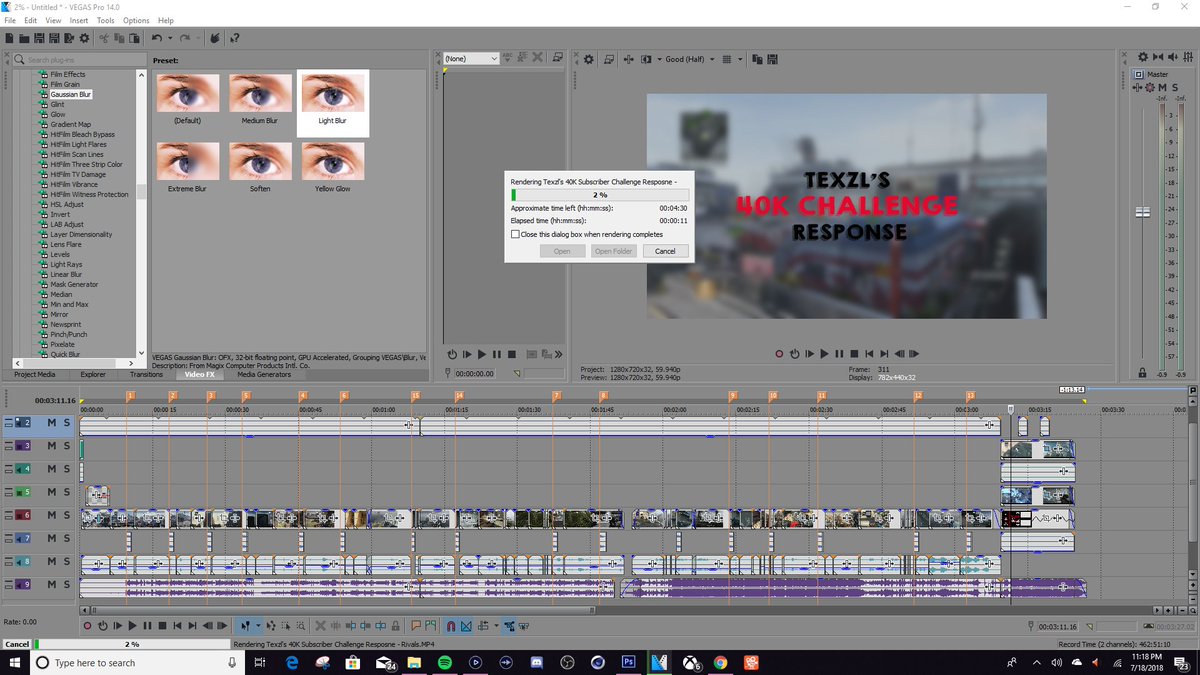
Task: Open the Tools menu
Action: click(x=105, y=20)
